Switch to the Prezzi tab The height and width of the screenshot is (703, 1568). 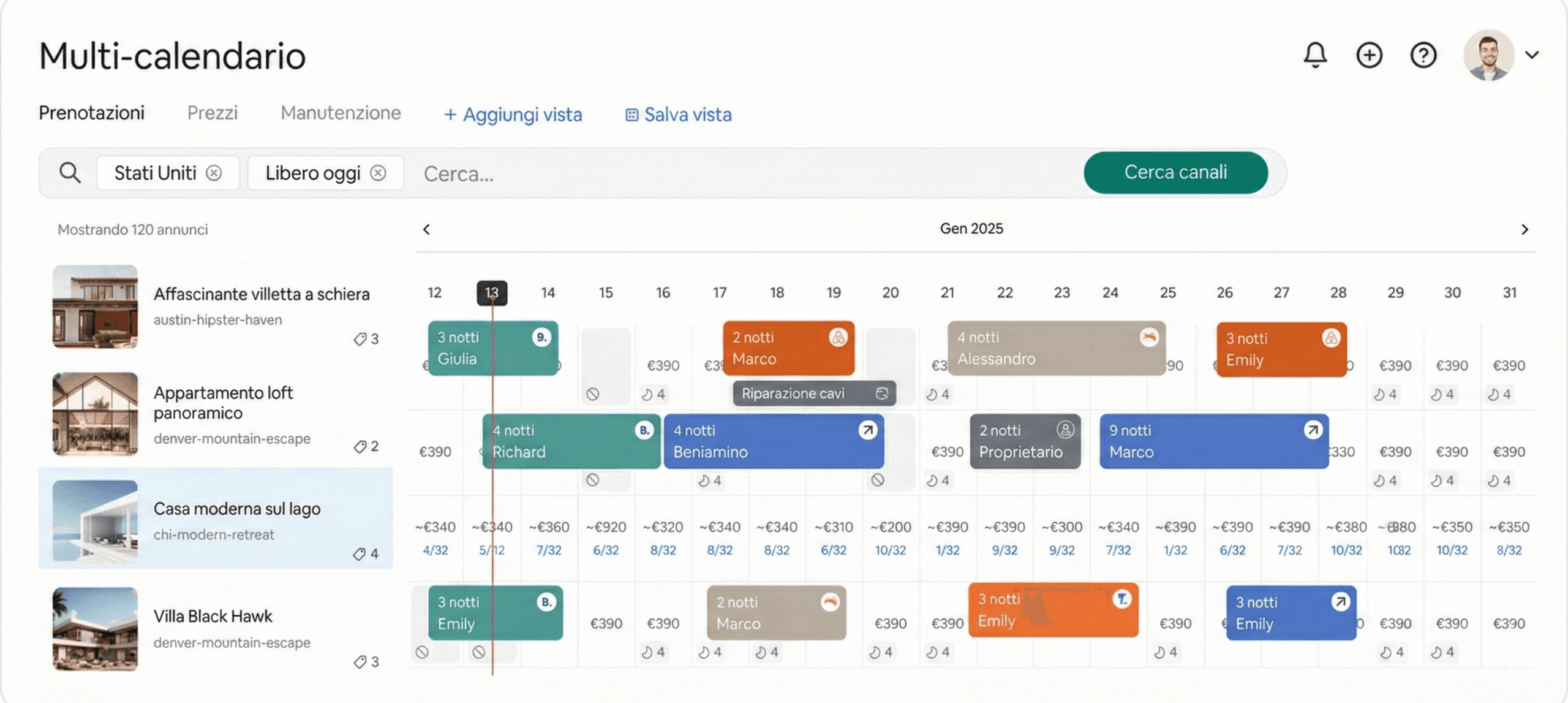pos(212,113)
